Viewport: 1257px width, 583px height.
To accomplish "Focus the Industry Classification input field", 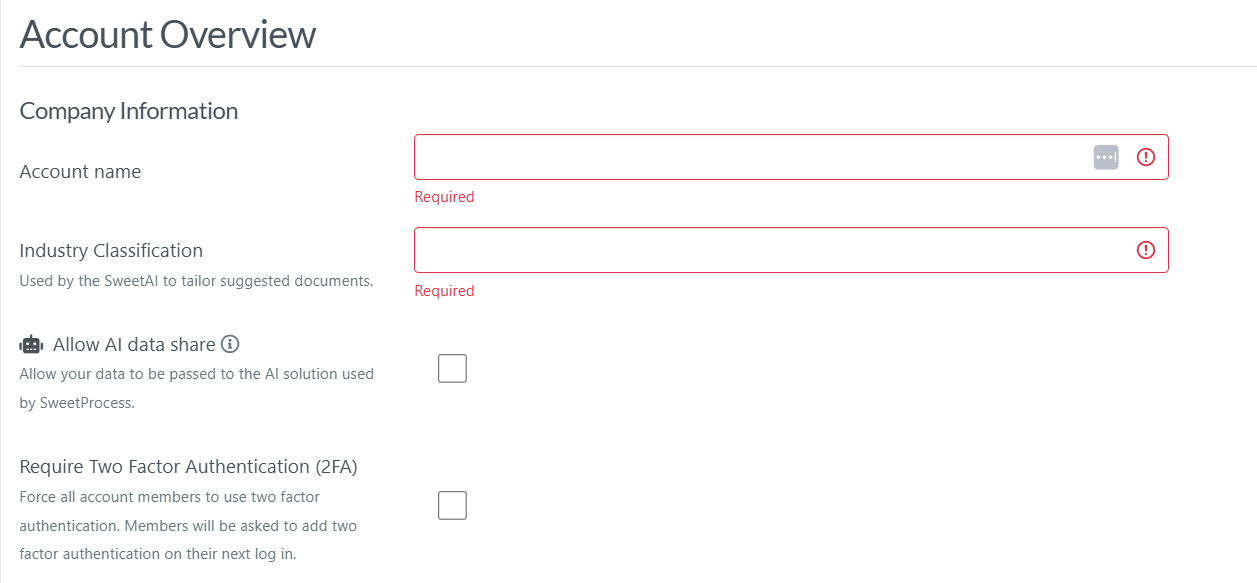I will [770, 250].
